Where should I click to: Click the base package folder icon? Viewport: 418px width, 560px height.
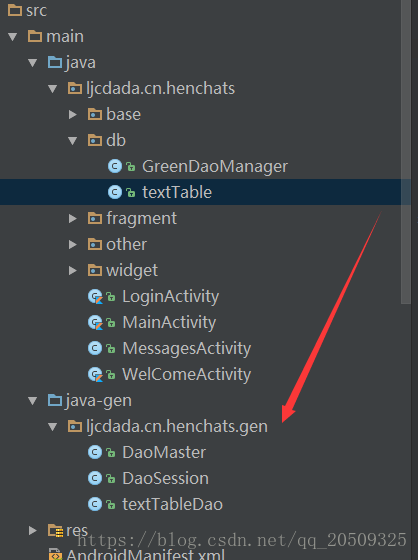click(95, 114)
